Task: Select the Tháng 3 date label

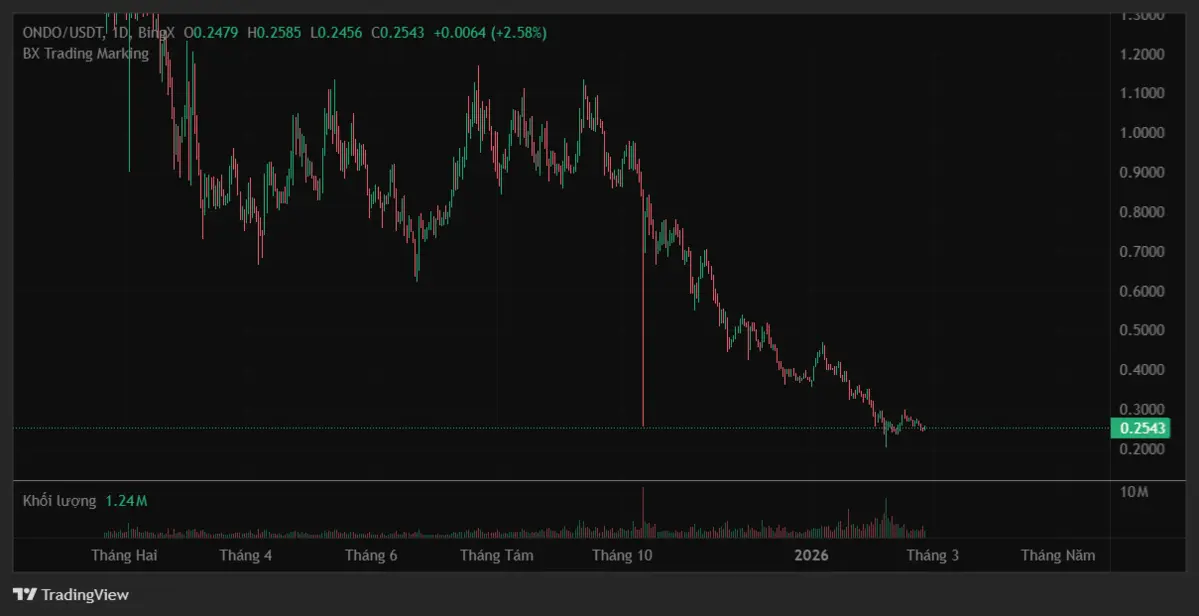Action: pos(932,555)
